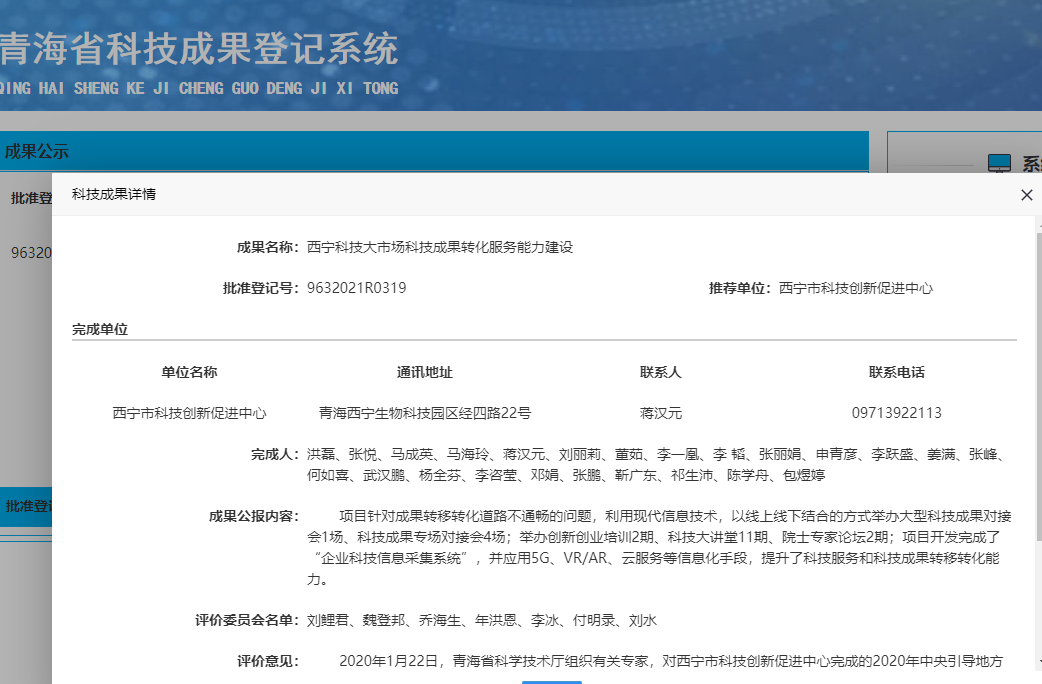
Task: Click the address 青海西宁生物科技园区经四路22号
Action: (x=424, y=412)
